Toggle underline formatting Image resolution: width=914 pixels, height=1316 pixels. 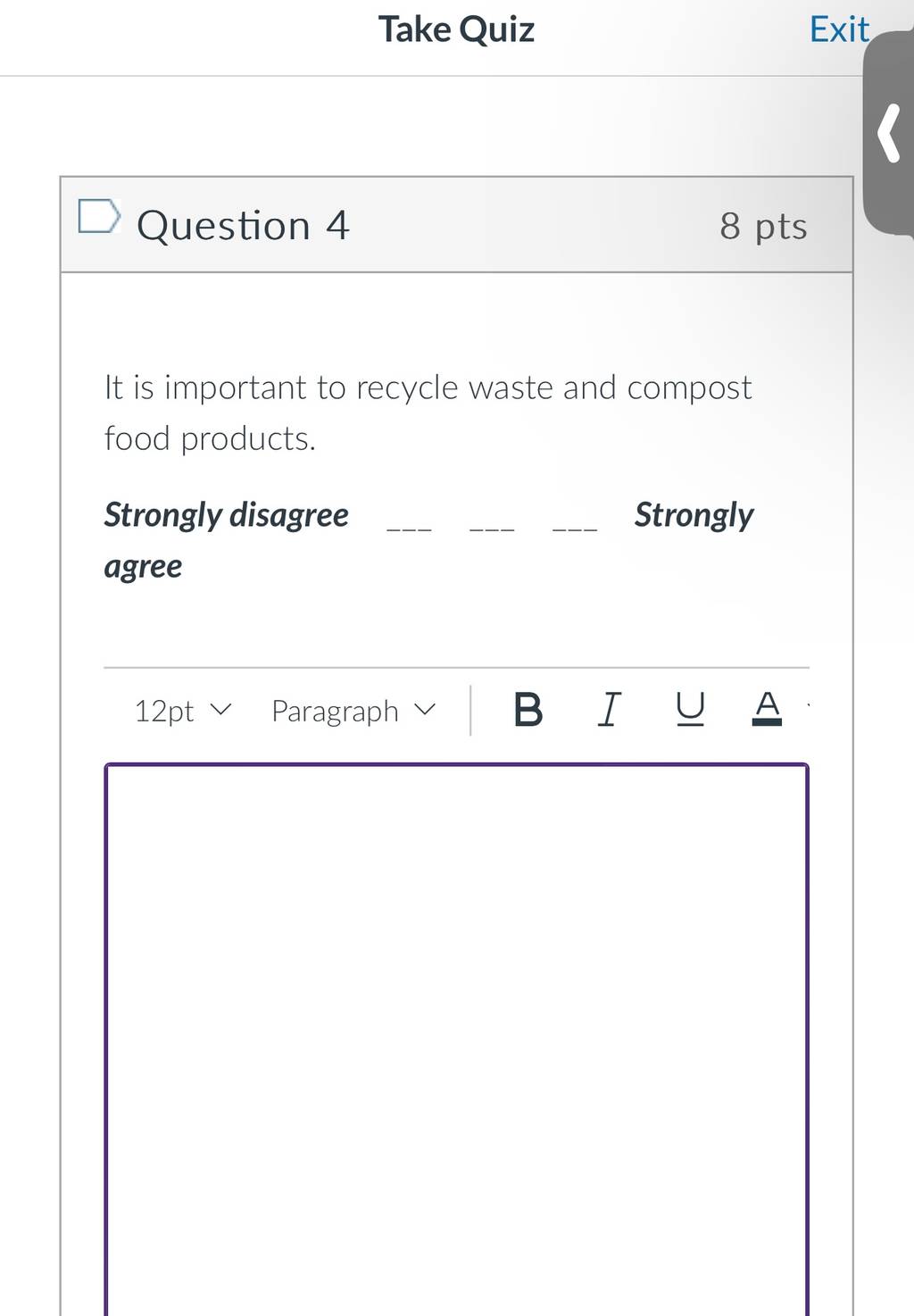(690, 711)
